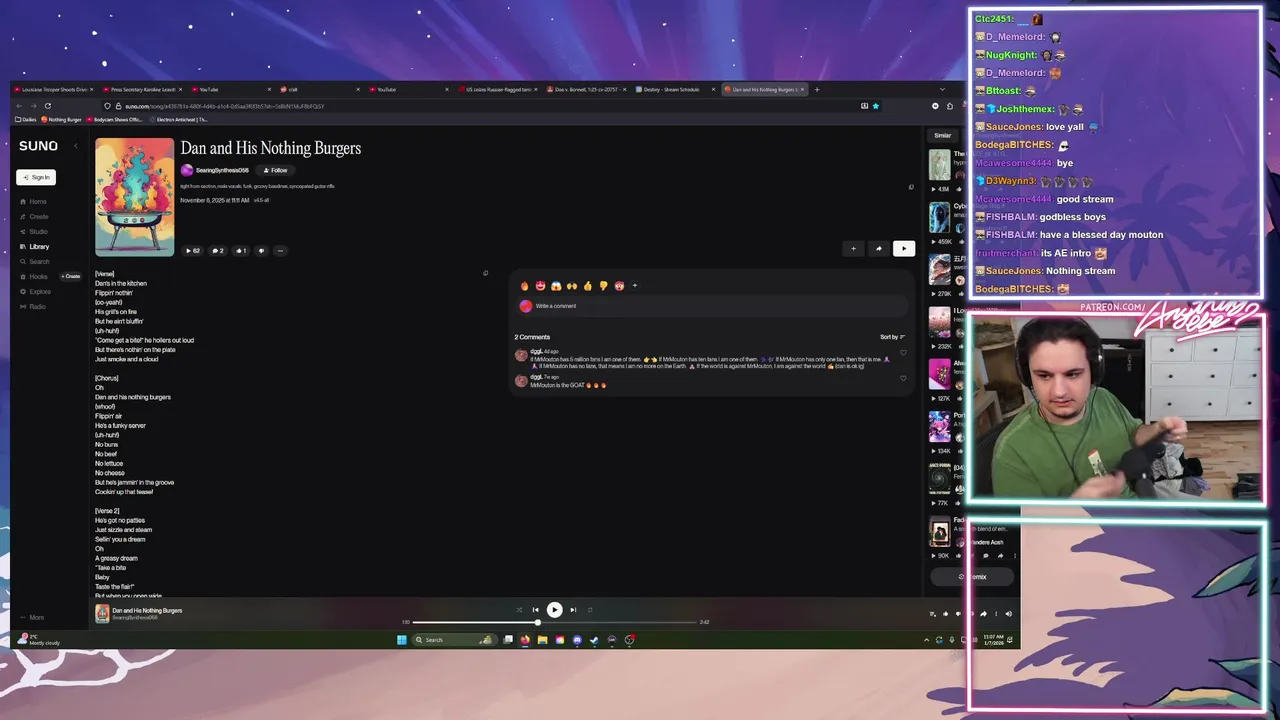Expand the More section in the sidebar

pyautogui.click(x=32, y=617)
